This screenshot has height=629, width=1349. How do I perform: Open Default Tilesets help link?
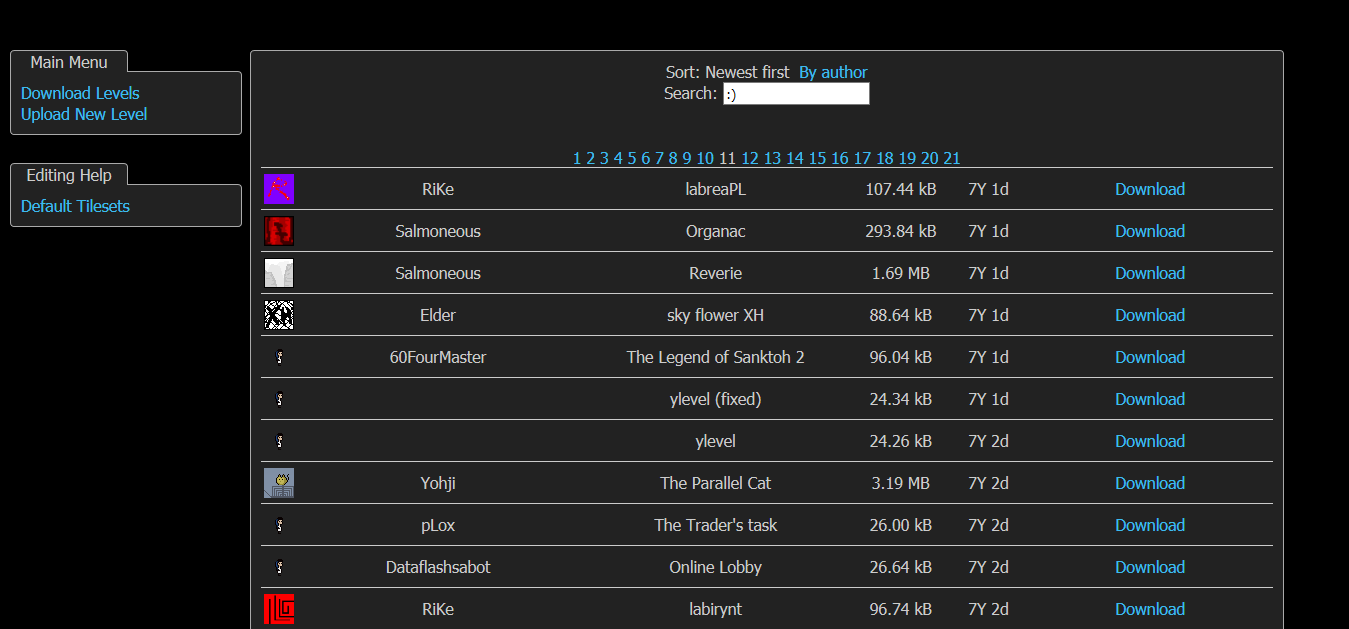point(75,206)
